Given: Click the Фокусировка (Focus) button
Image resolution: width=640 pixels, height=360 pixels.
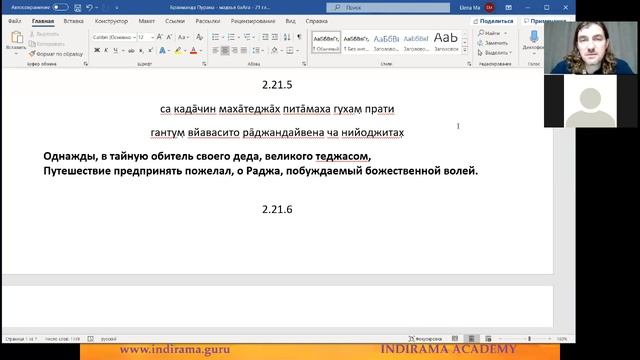Looking at the screenshot, I should [425, 339].
